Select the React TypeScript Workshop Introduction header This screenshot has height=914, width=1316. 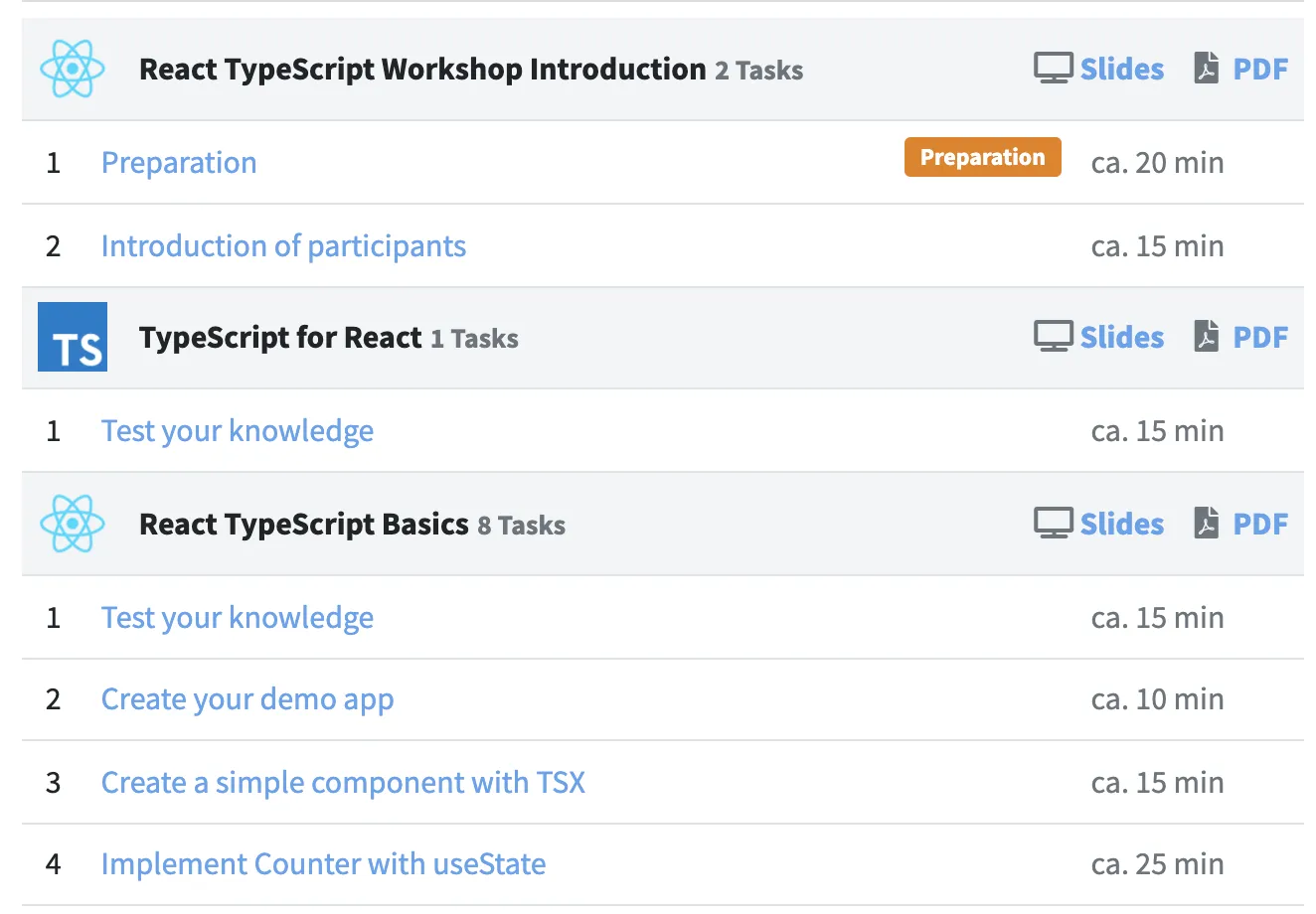coord(421,69)
